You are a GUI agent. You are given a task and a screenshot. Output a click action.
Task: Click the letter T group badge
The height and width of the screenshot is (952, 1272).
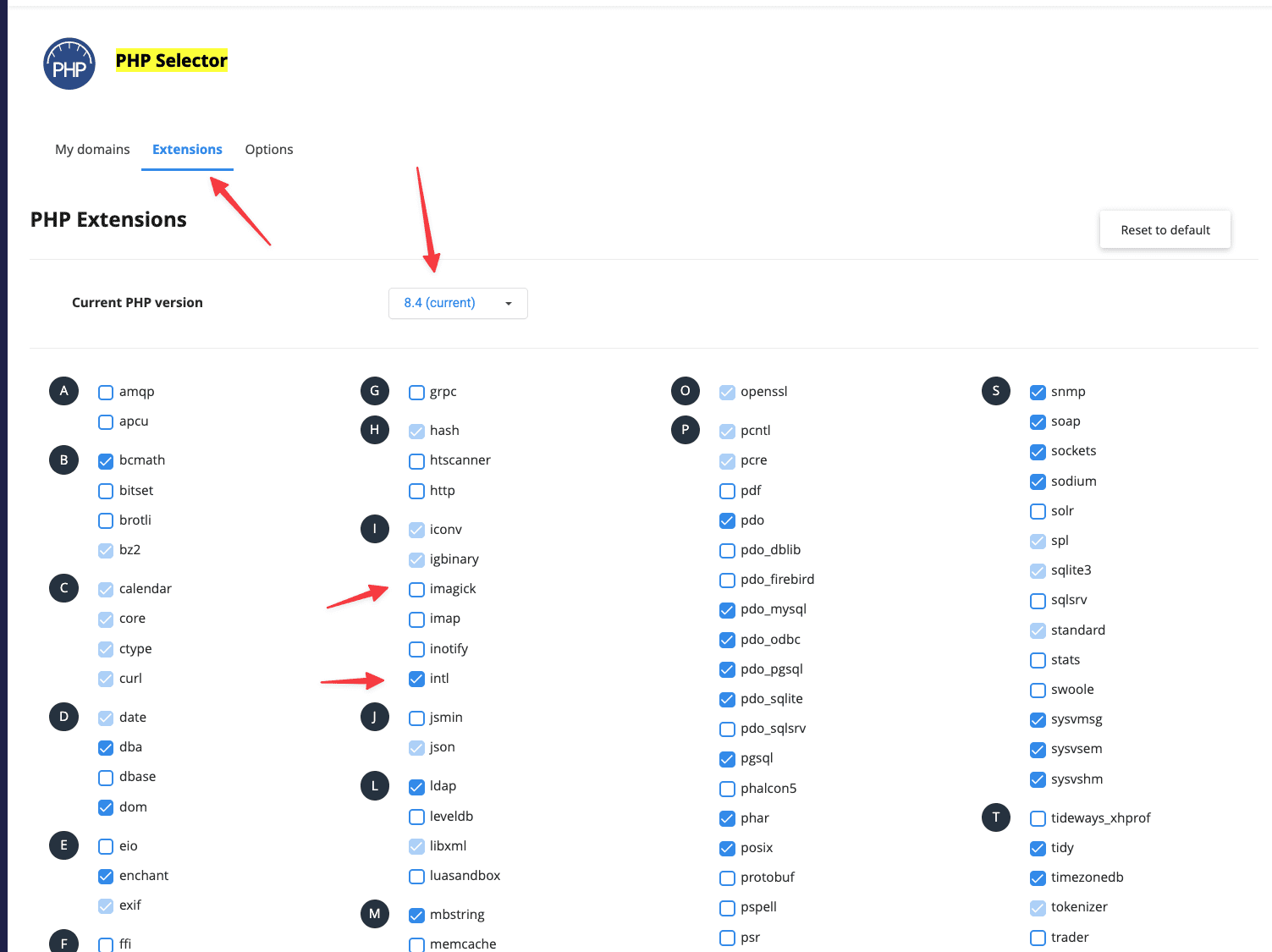(995, 817)
